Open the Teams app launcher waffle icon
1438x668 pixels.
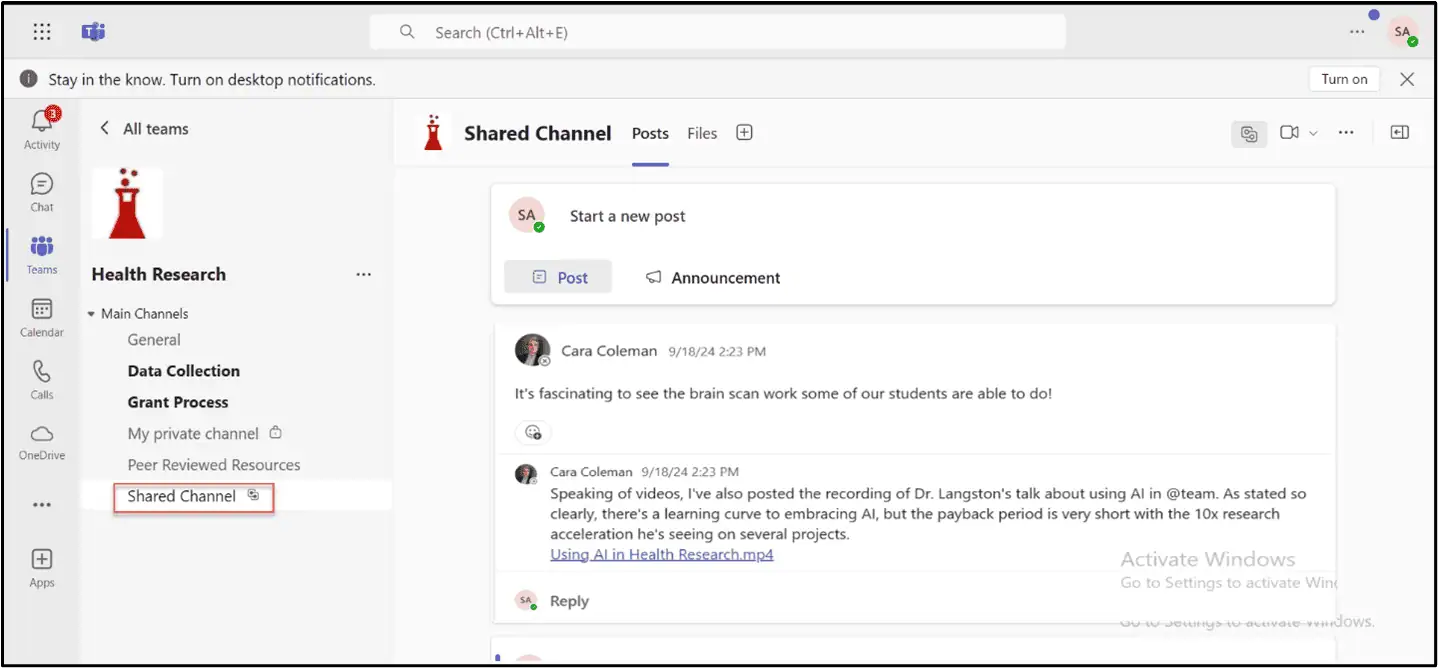coord(41,31)
